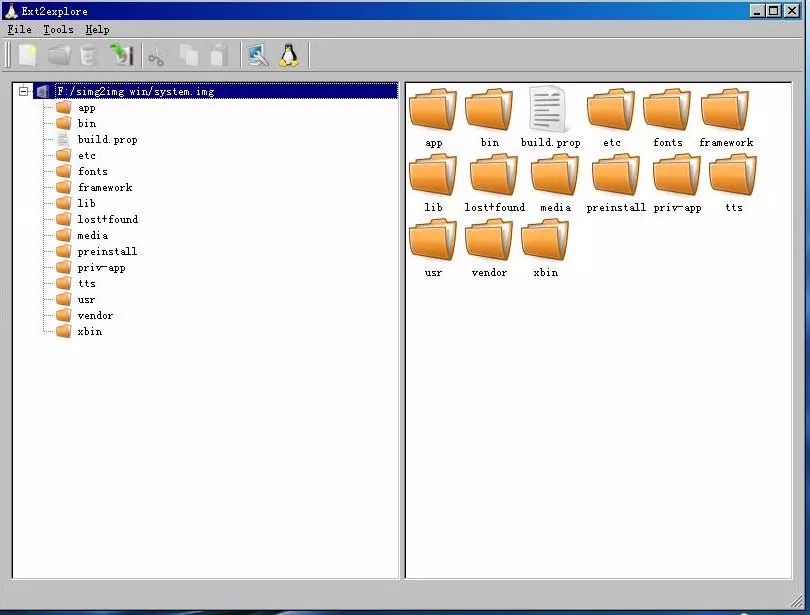Click the open folder toolbar icon
810x615 pixels.
[x=59, y=55]
